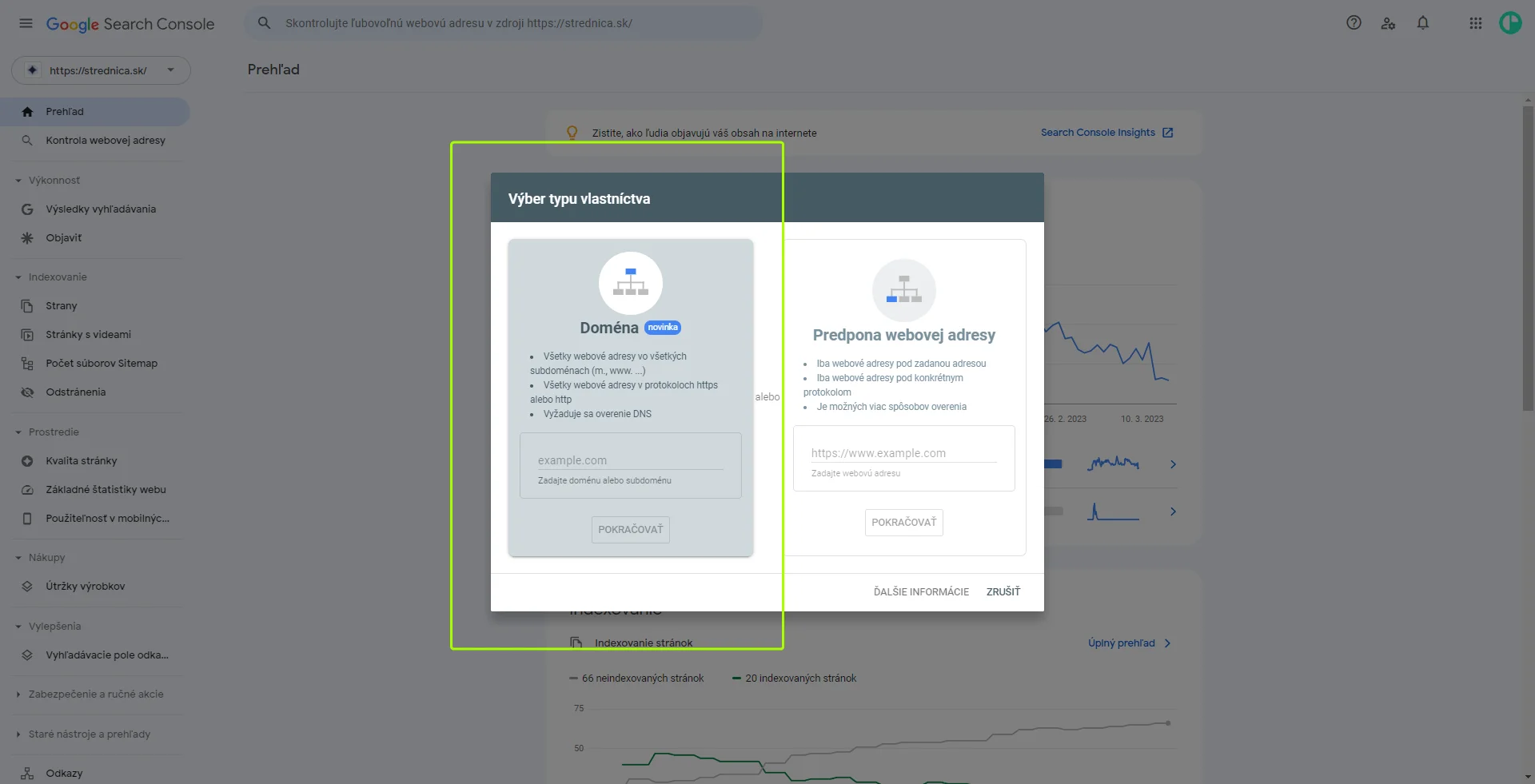Click the 20 indexovaných stránok legend
Image resolution: width=1535 pixels, height=784 pixels.
795,679
